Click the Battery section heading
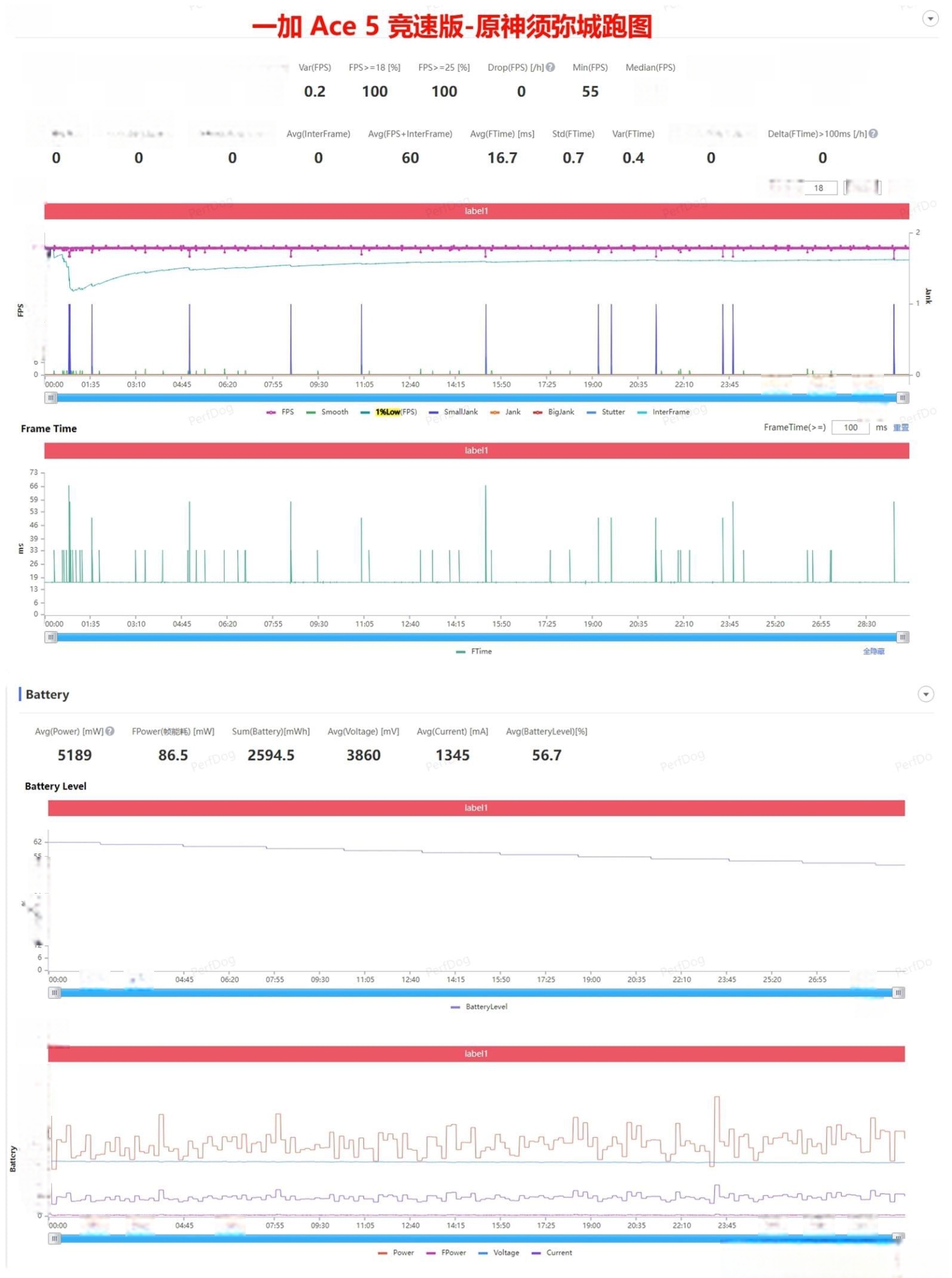Image resolution: width=952 pixels, height=1278 pixels. point(47,695)
